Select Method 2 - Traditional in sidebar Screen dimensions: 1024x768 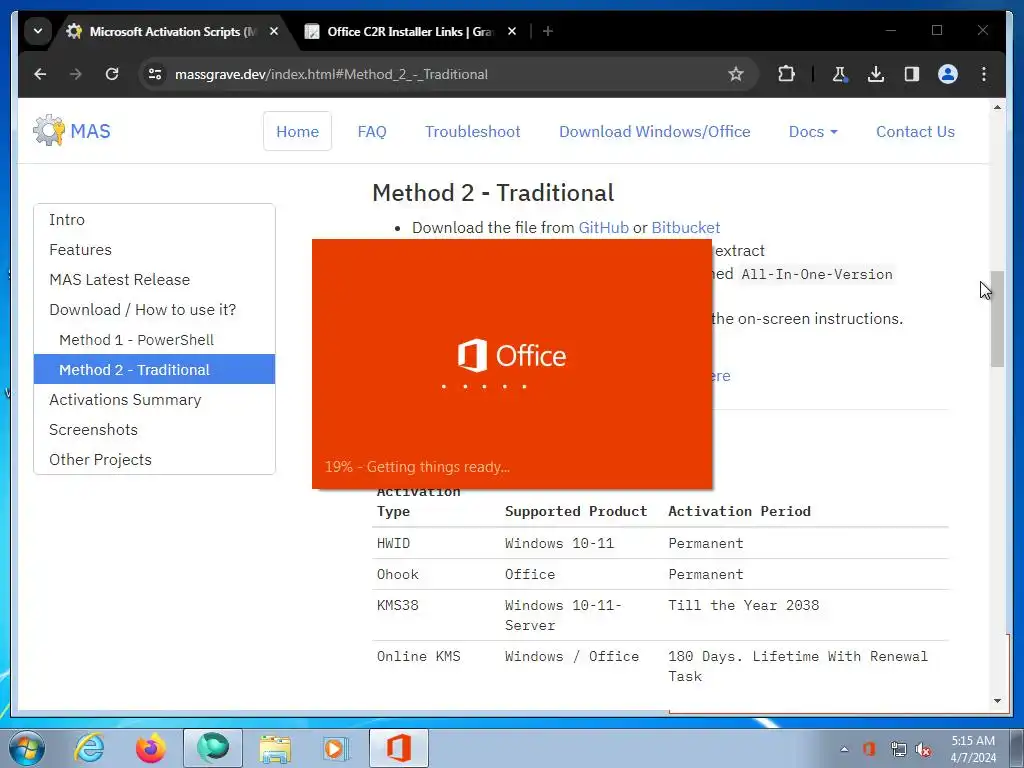pyautogui.click(x=154, y=369)
